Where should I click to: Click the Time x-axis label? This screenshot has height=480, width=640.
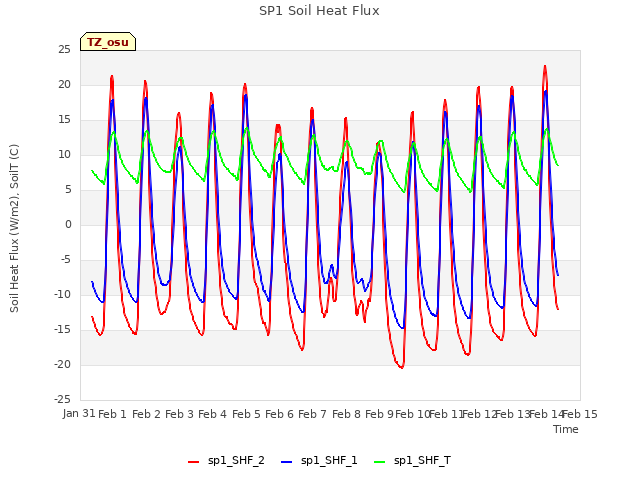(566, 429)
